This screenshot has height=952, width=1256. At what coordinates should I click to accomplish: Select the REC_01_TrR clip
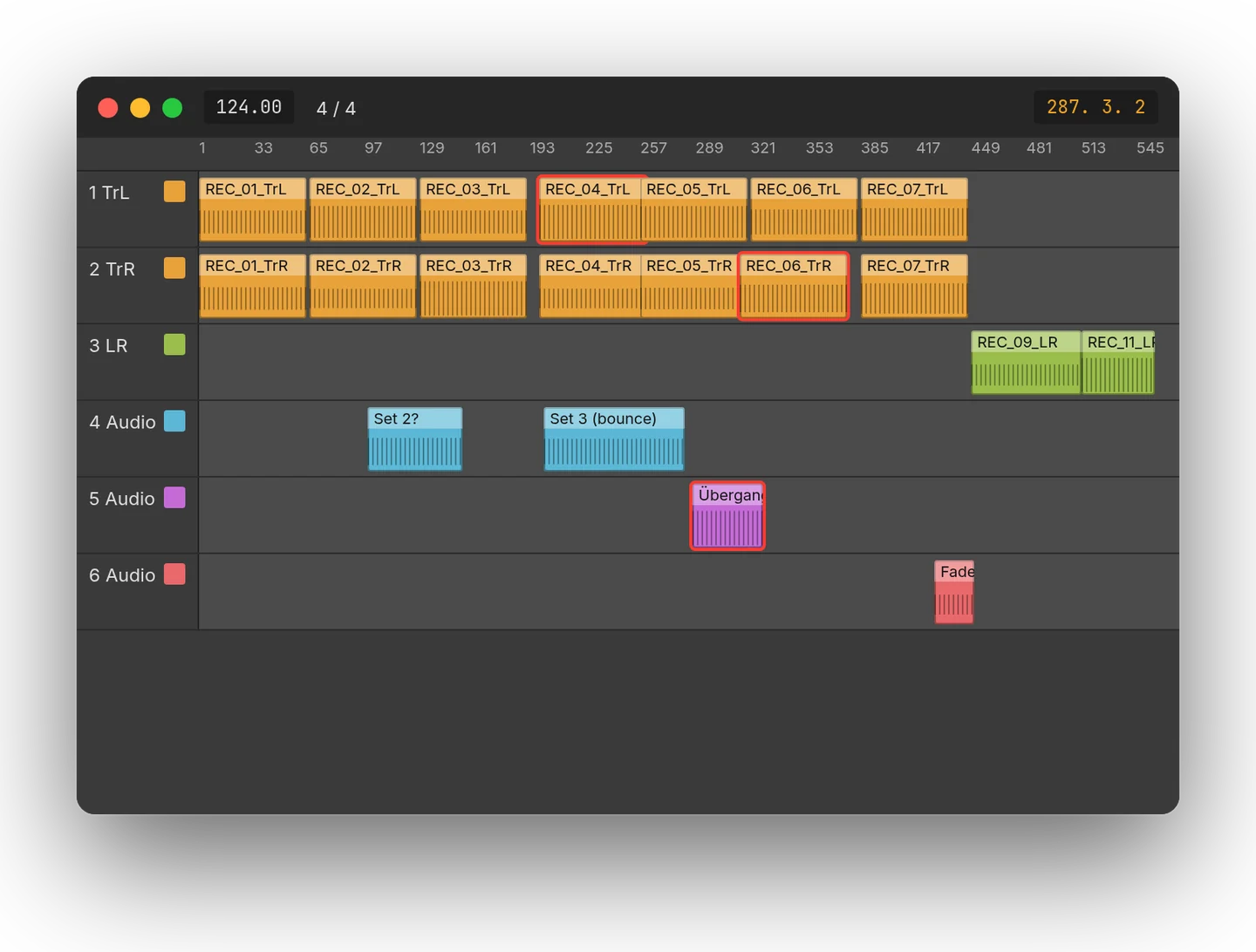[x=253, y=286]
